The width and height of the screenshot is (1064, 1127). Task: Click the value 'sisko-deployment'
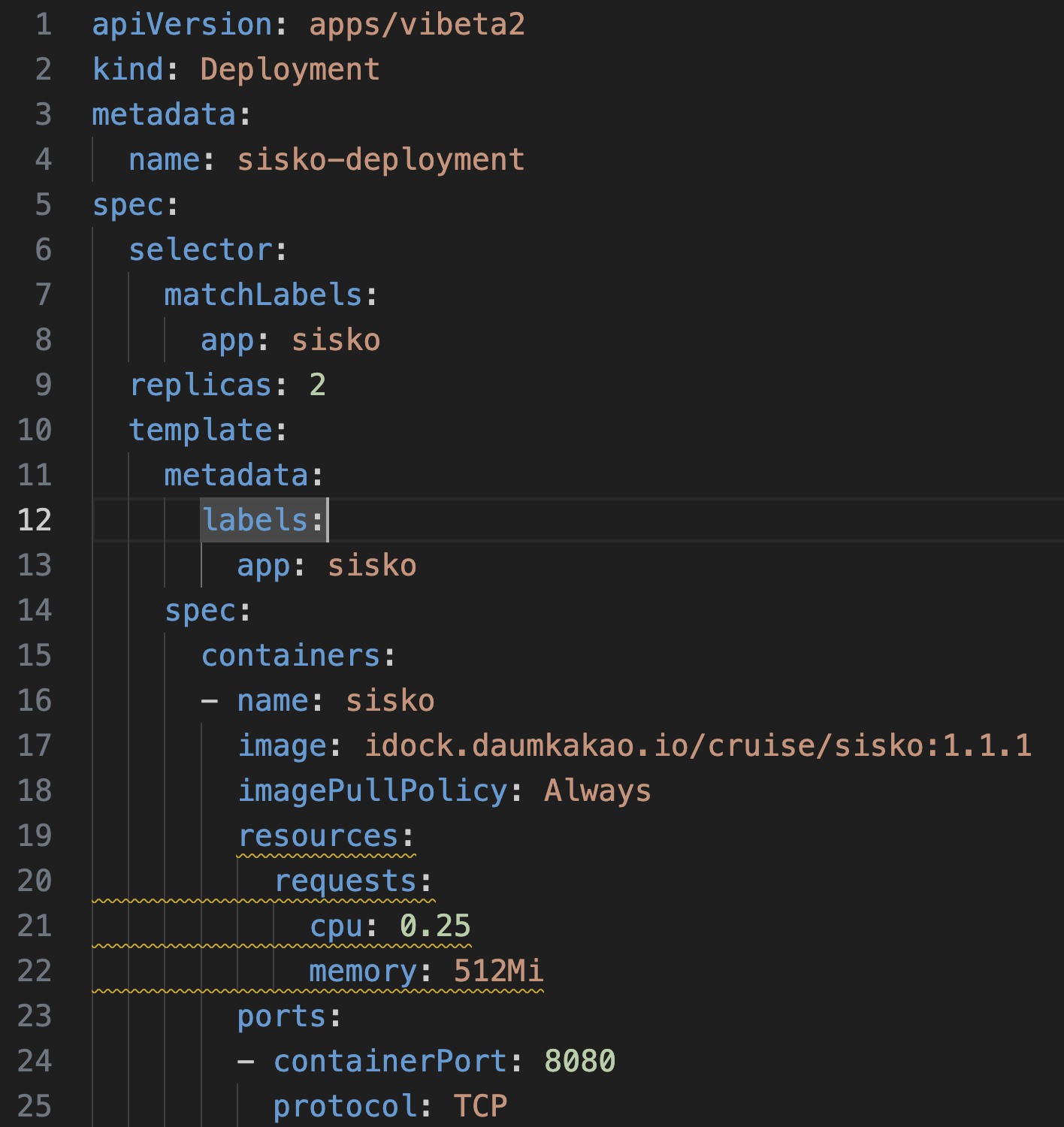pyautogui.click(x=381, y=160)
